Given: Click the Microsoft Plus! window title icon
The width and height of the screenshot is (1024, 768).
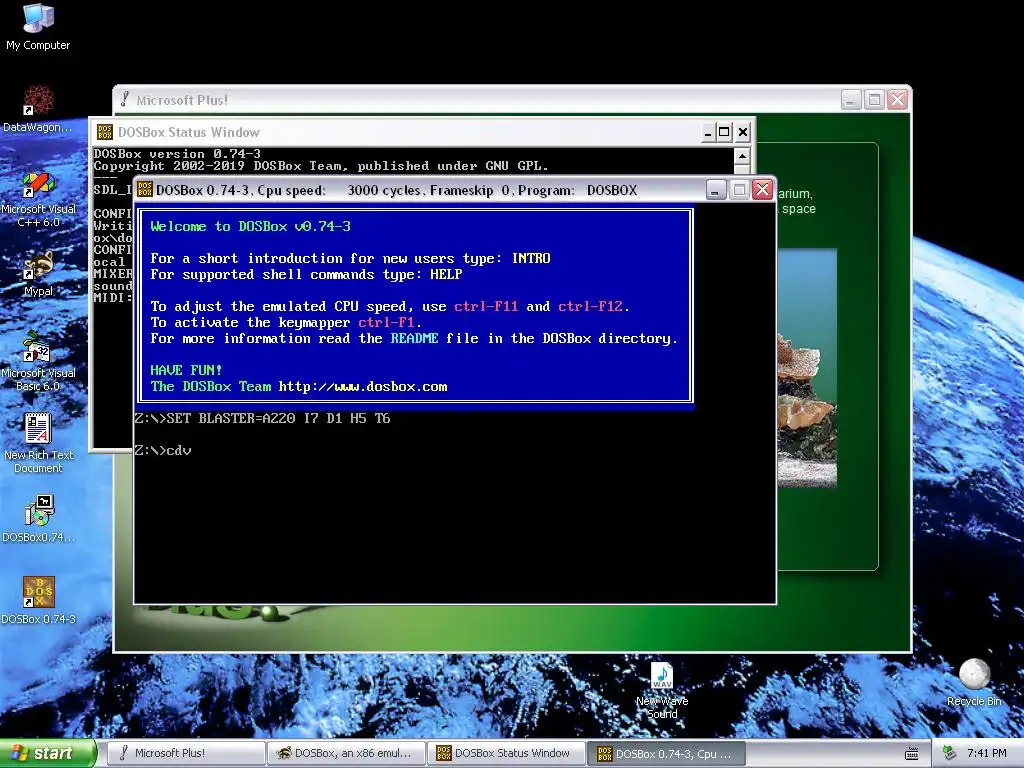Looking at the screenshot, I should coord(125,99).
